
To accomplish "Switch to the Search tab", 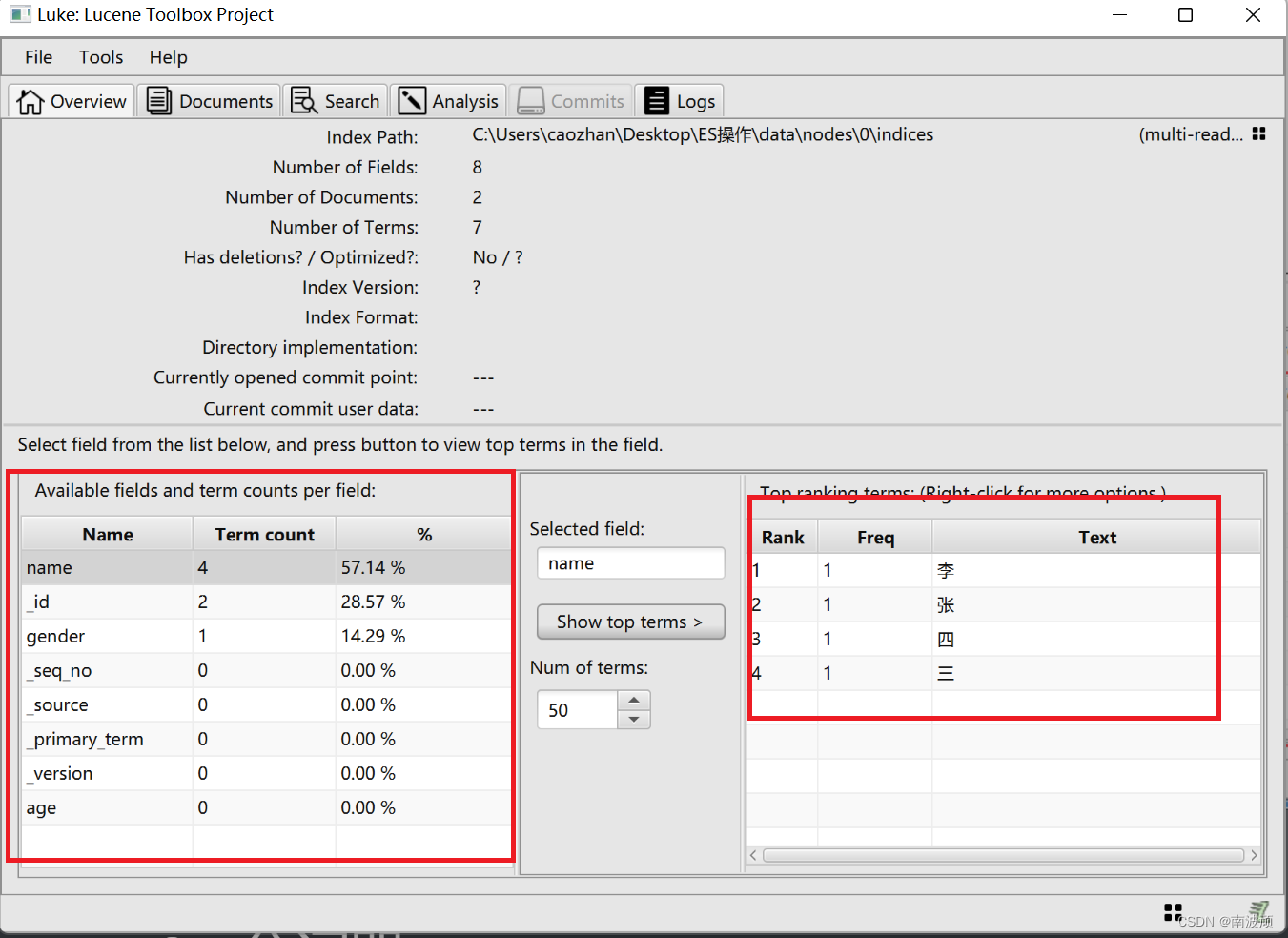I will pyautogui.click(x=336, y=101).
